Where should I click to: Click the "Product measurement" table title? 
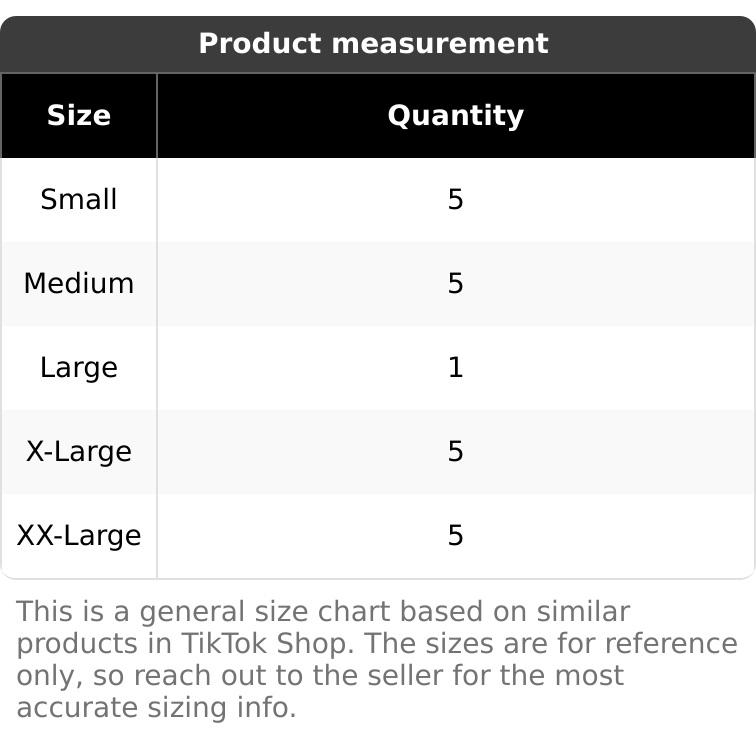pos(373,44)
